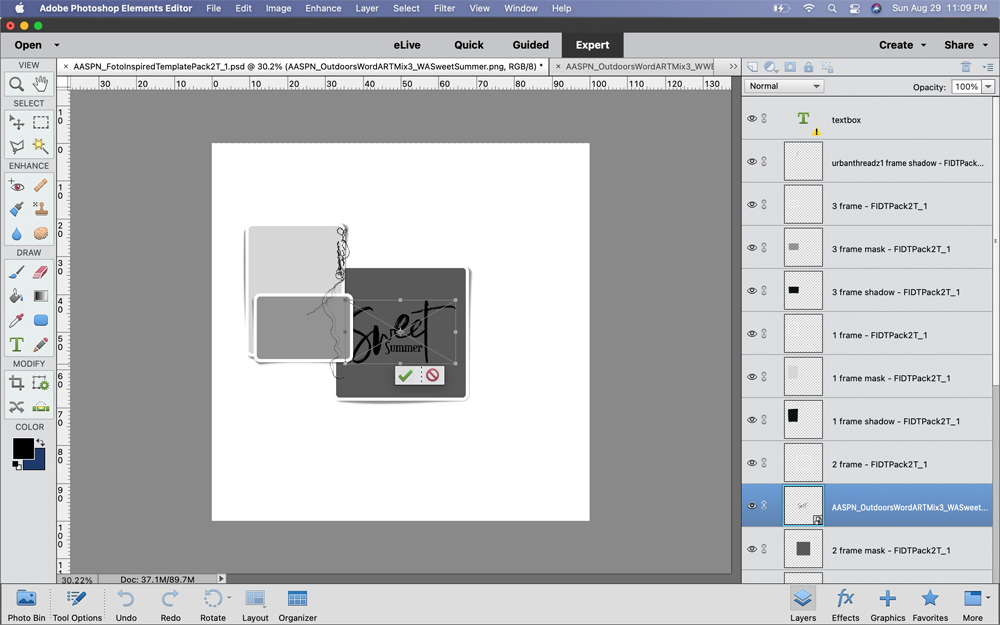Select the Lasso tool
Screen dimensions: 1000x625
[17, 146]
